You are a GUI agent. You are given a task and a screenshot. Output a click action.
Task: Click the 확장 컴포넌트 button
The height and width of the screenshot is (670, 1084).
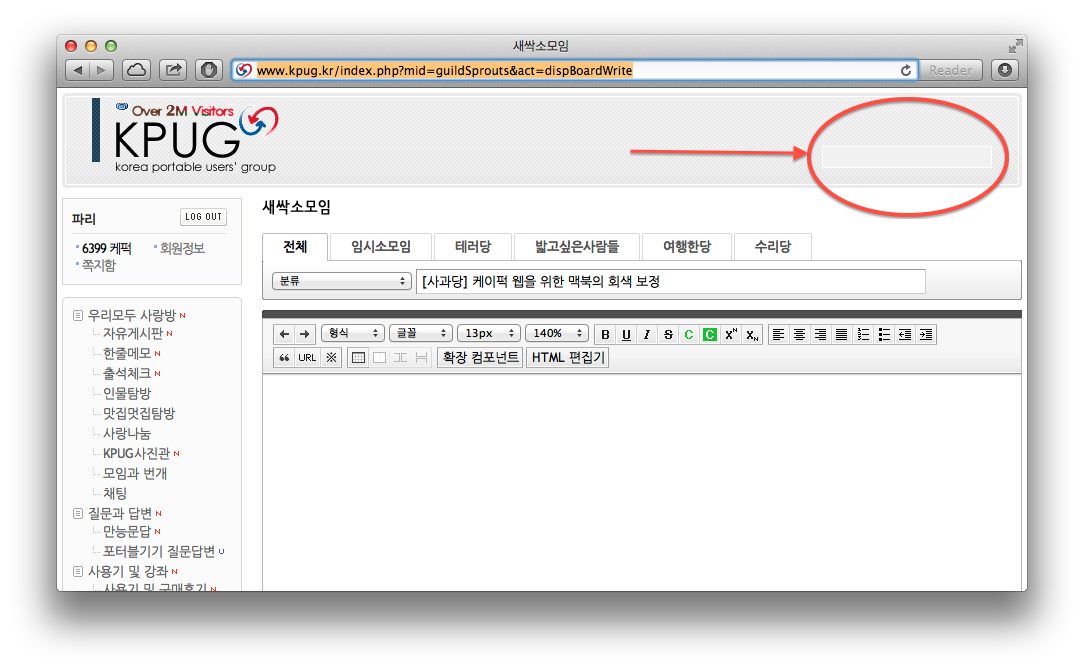click(480, 357)
